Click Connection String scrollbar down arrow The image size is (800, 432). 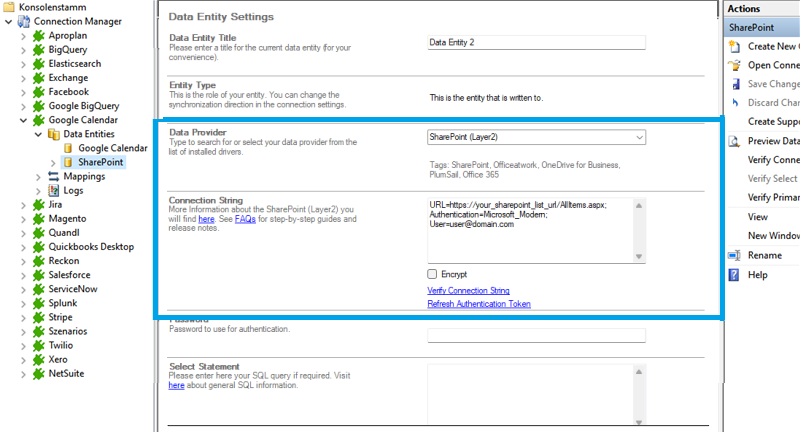pos(639,257)
